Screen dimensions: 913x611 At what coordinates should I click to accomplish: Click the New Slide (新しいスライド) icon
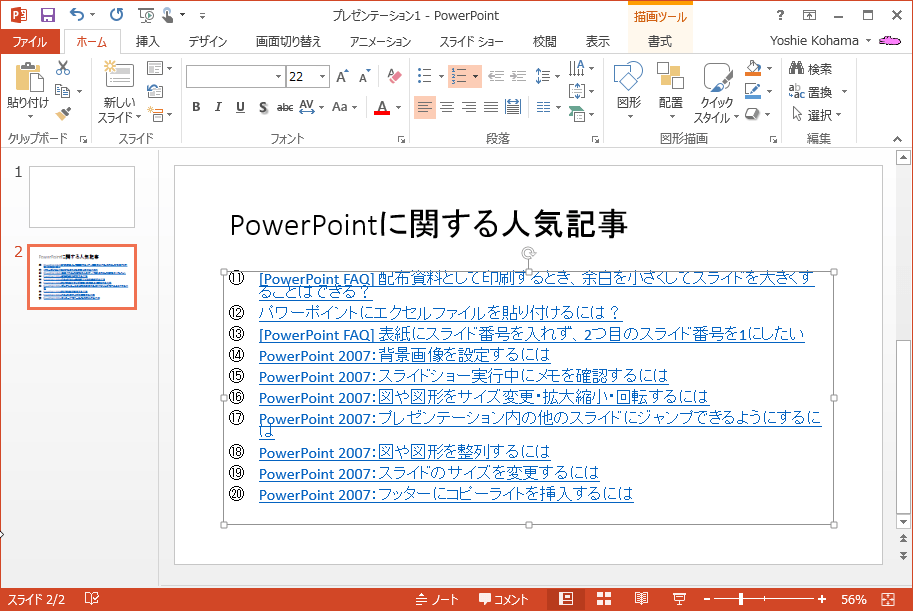[119, 75]
